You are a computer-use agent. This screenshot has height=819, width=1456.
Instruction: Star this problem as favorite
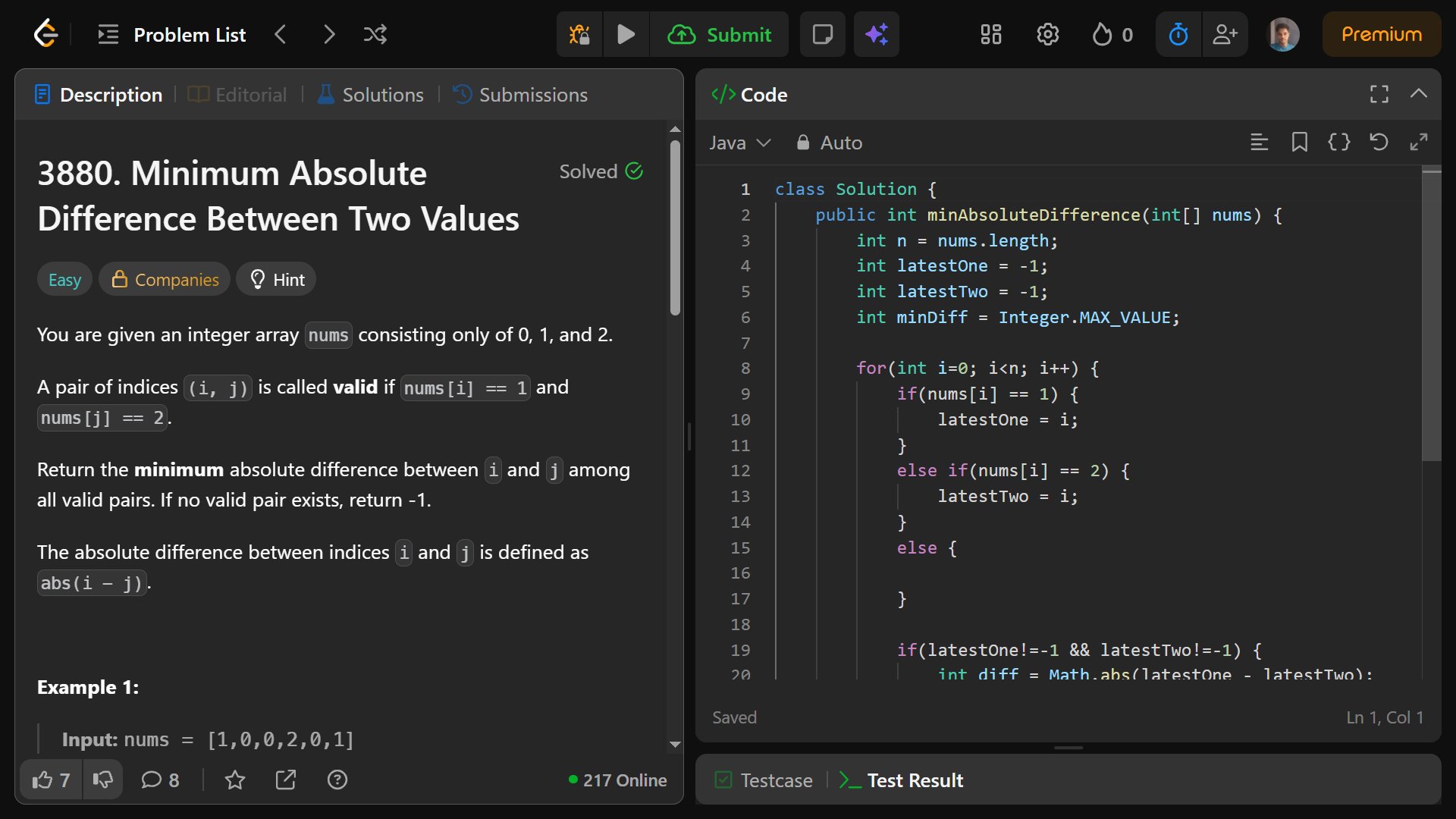pyautogui.click(x=235, y=780)
